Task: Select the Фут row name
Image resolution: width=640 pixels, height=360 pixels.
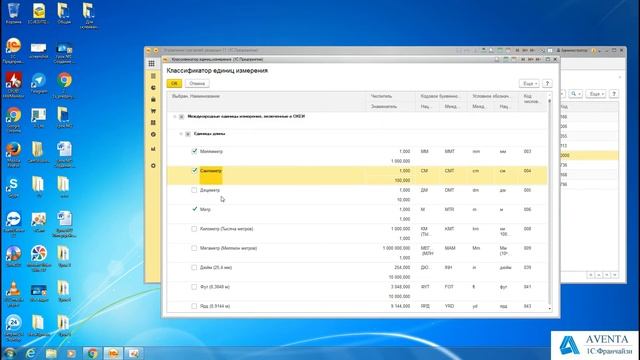Action: click(215, 287)
